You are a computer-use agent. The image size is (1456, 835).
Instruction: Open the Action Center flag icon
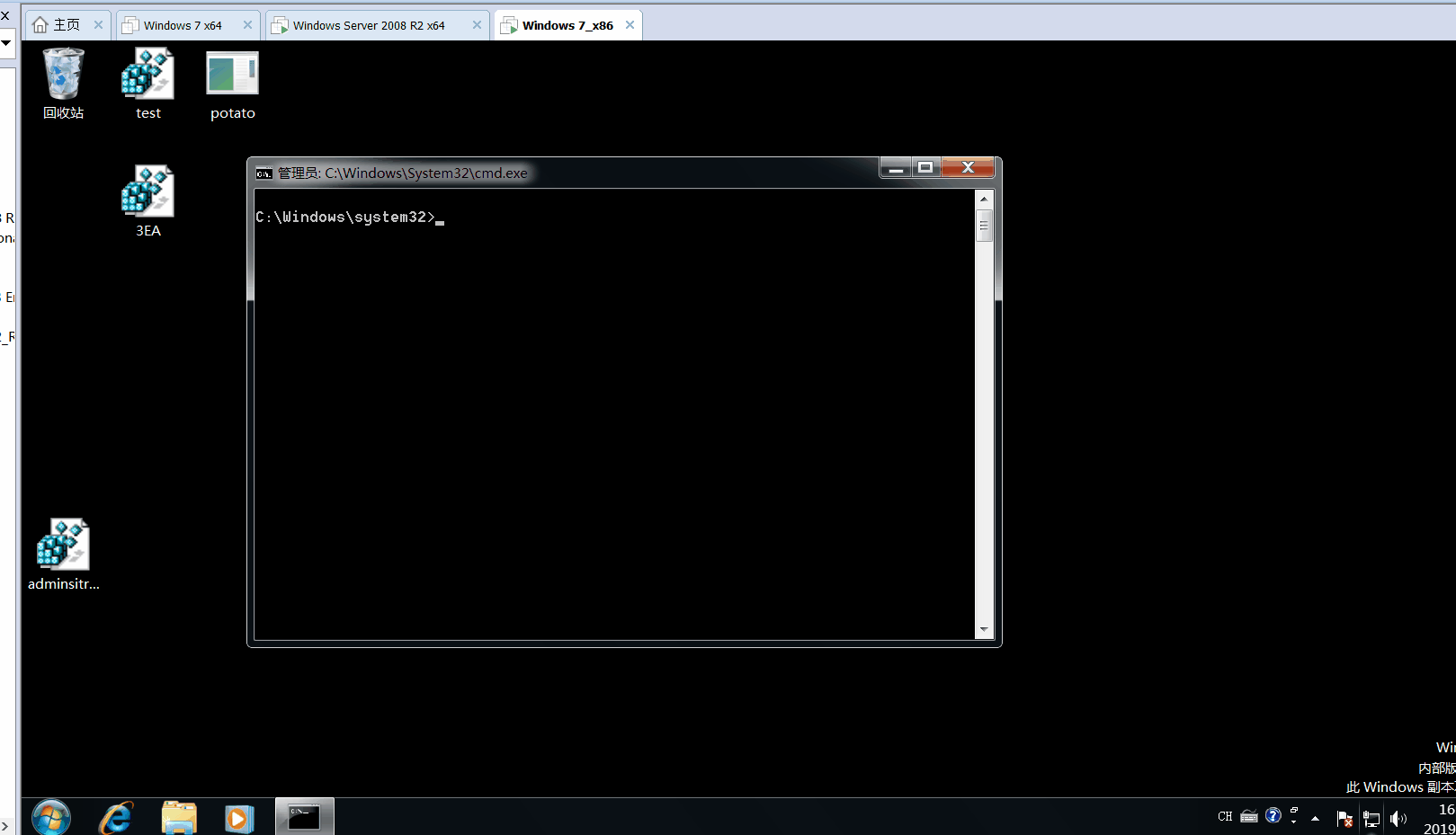coord(1344,818)
